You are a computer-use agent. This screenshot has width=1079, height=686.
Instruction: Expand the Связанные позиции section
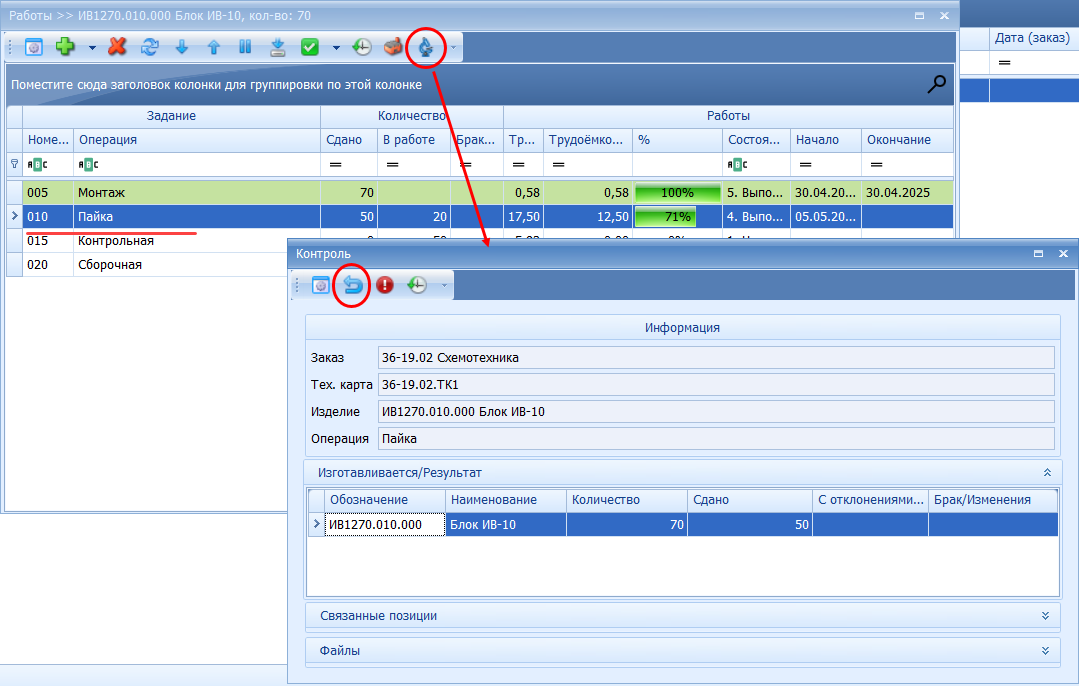point(1046,616)
